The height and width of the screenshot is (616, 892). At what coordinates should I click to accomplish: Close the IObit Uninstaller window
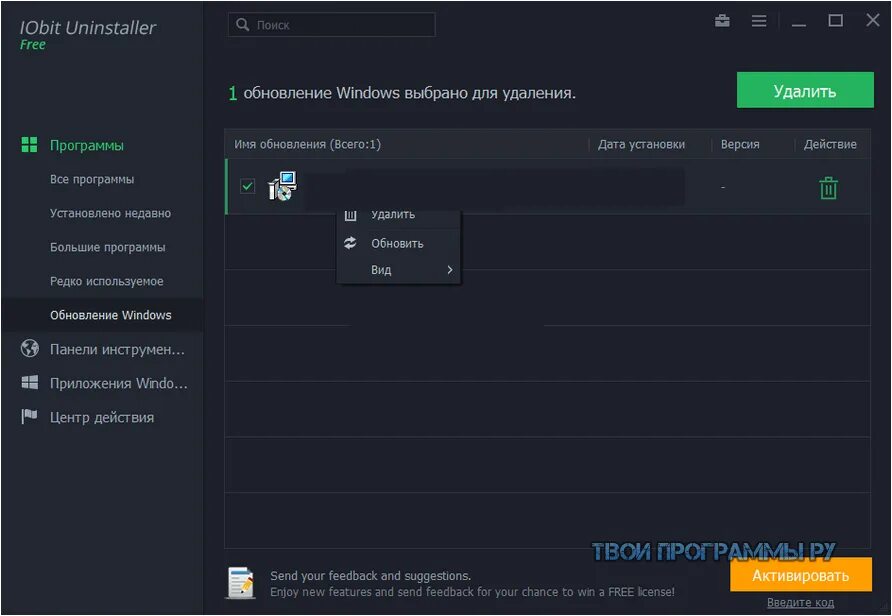pos(873,20)
